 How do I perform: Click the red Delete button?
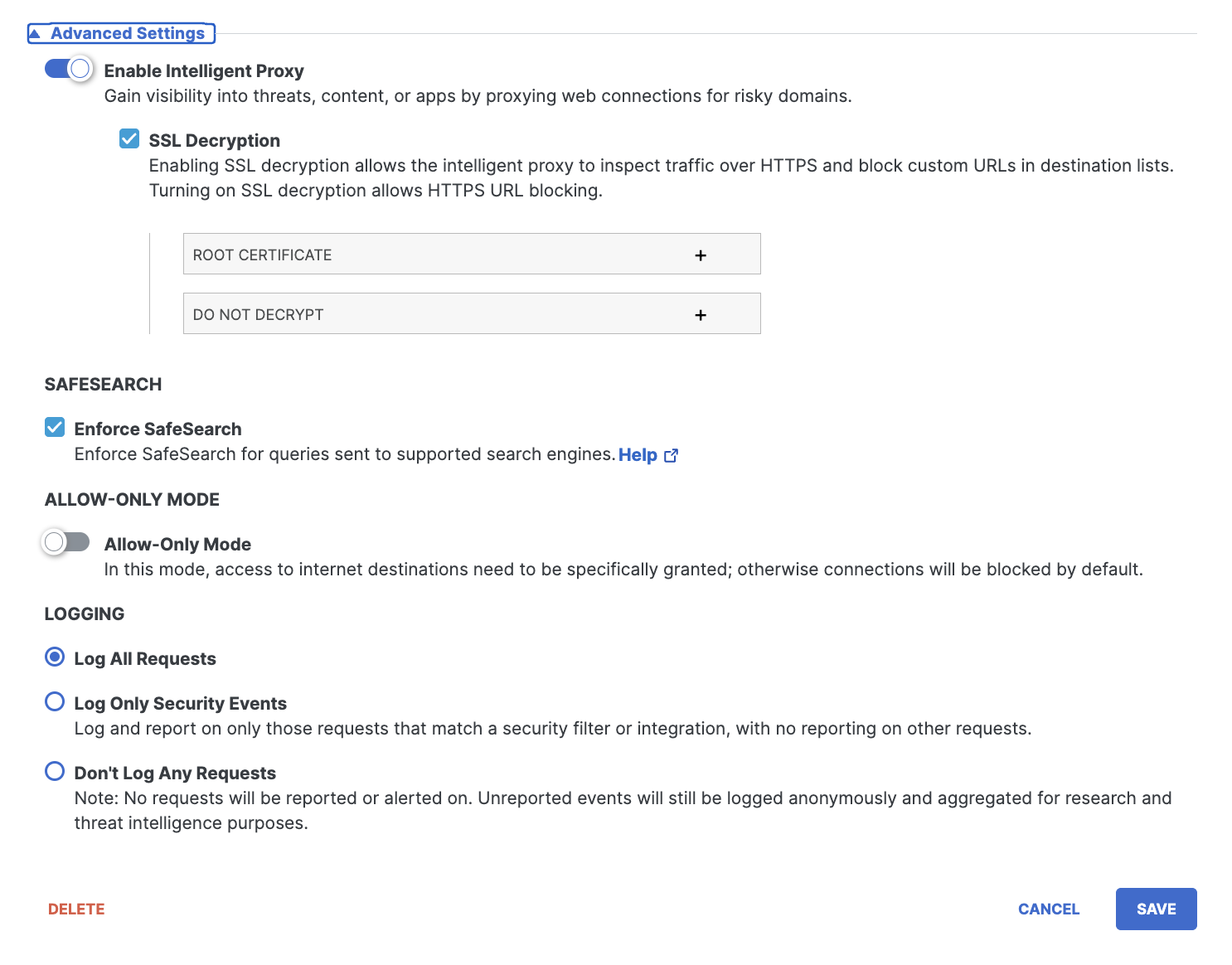click(76, 909)
